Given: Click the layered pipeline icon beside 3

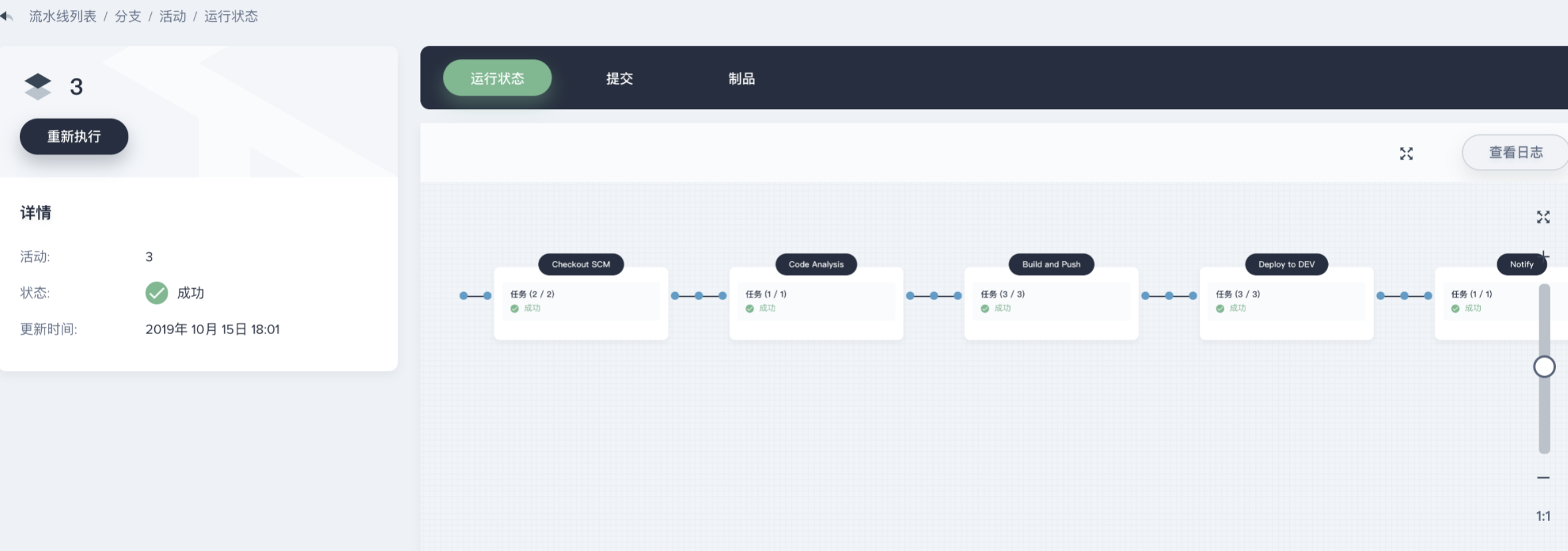Looking at the screenshot, I should point(38,87).
